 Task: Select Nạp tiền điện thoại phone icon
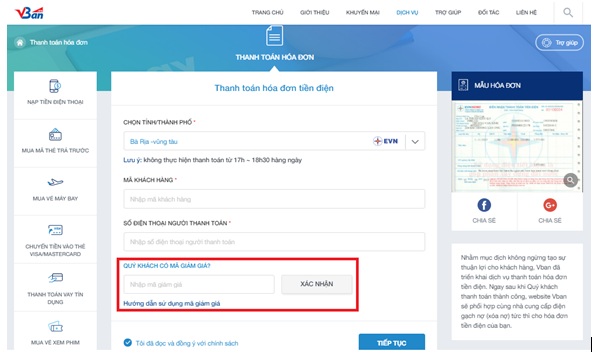55,86
